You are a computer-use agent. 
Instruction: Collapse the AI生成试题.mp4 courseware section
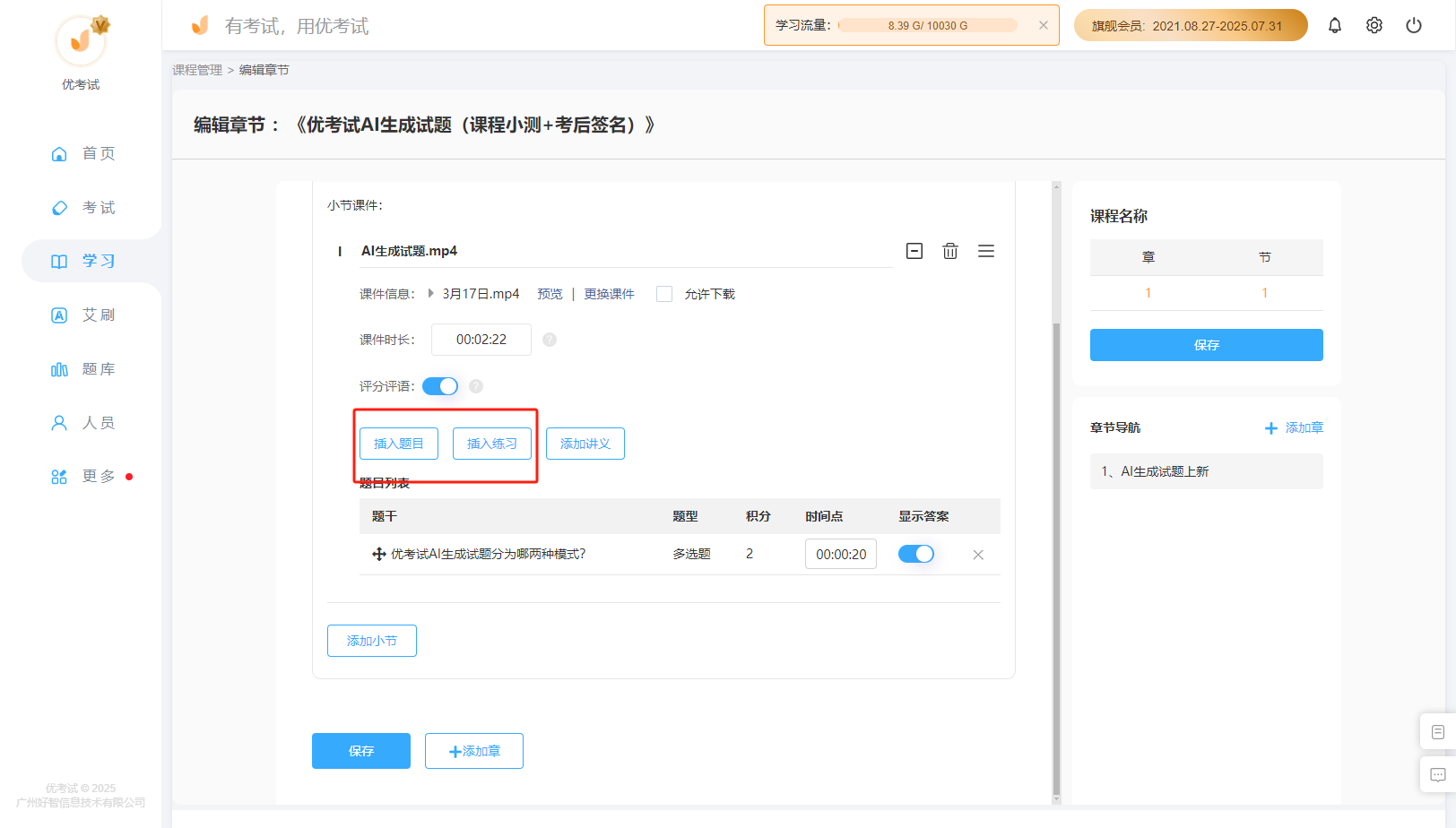[914, 251]
